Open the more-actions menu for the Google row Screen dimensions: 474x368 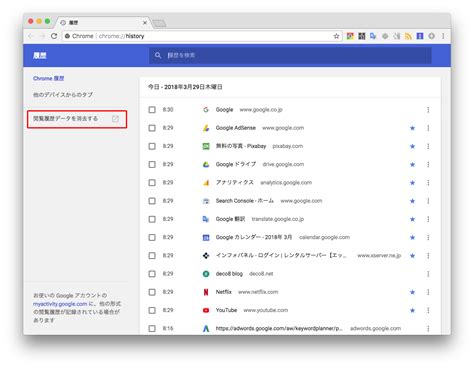point(428,110)
